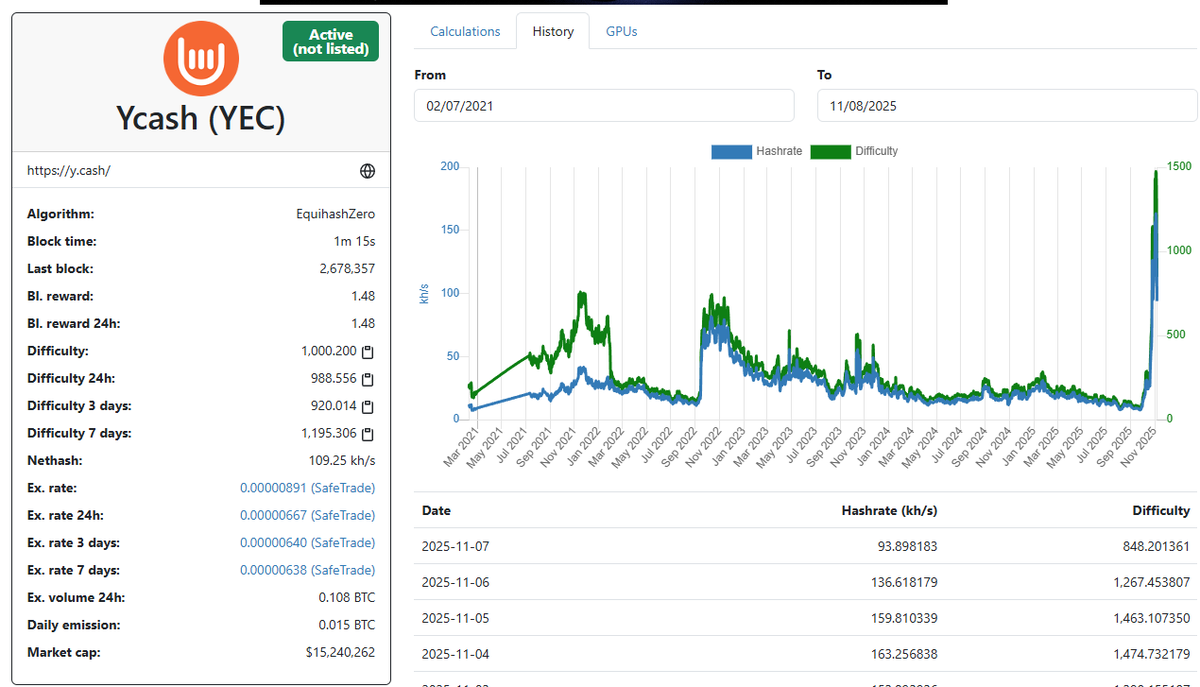Open the Calculations tab

coord(465,31)
